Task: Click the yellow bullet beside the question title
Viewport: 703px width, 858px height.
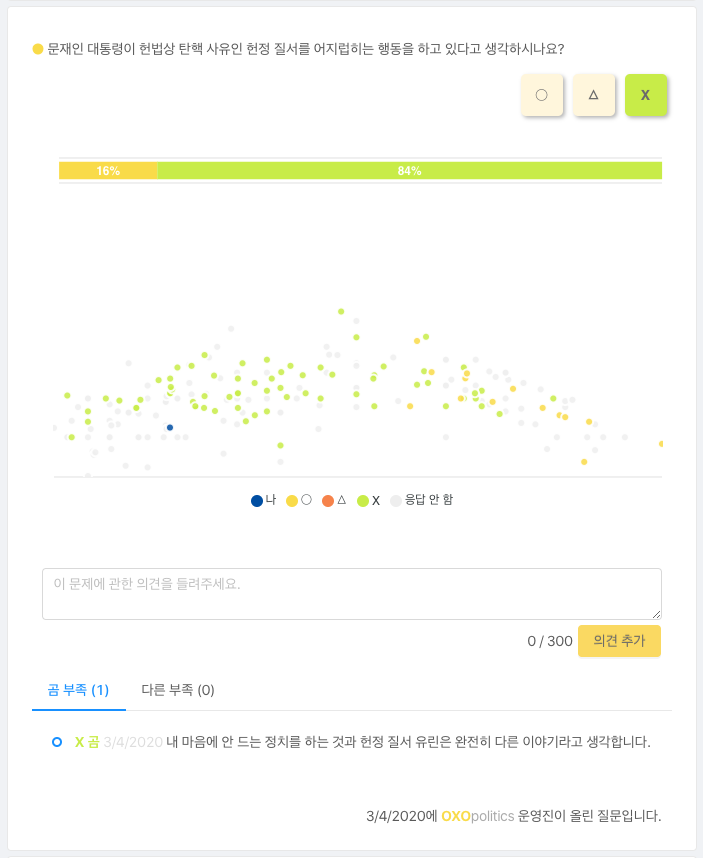Action: pyautogui.click(x=38, y=49)
